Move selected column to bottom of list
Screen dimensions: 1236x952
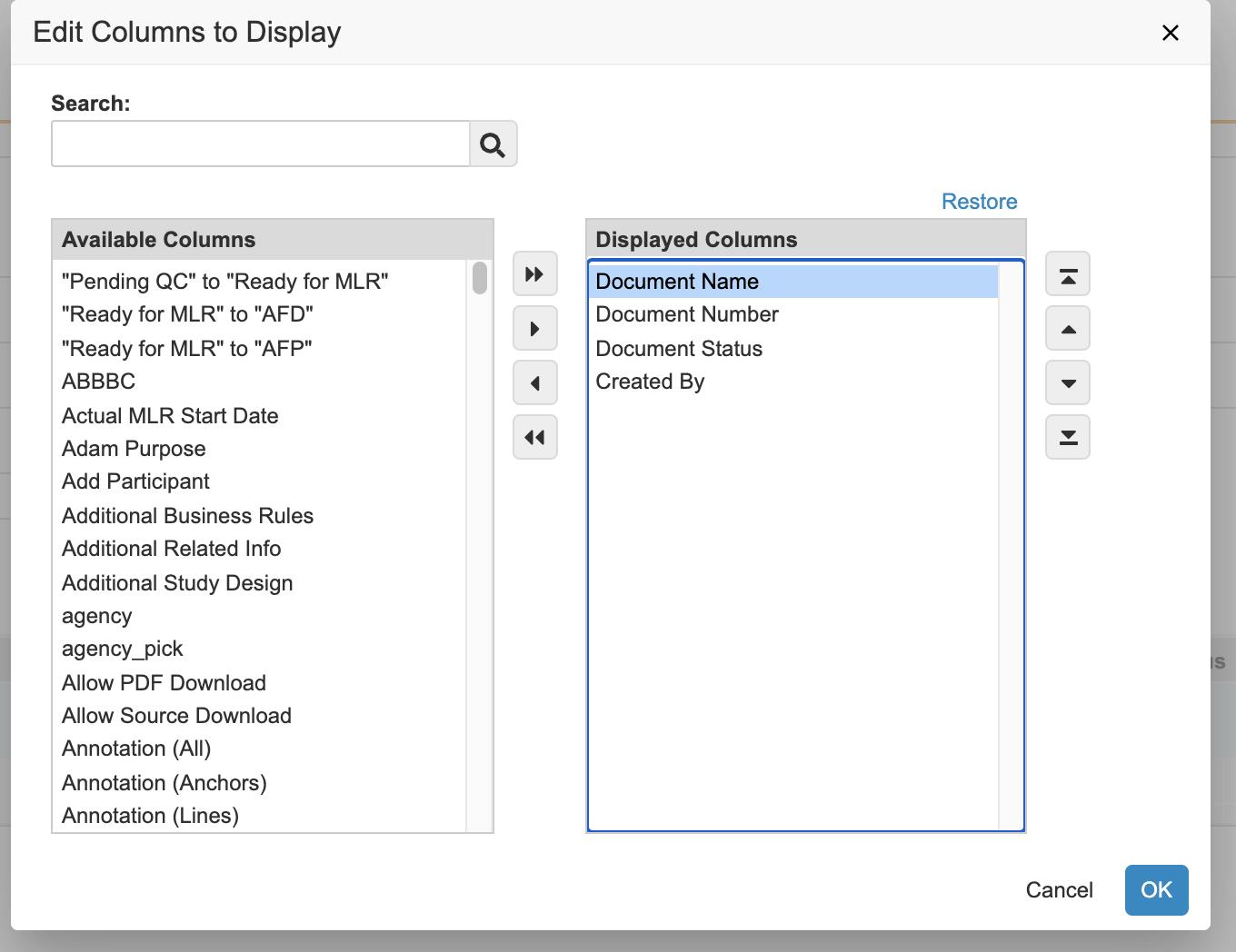click(1068, 438)
